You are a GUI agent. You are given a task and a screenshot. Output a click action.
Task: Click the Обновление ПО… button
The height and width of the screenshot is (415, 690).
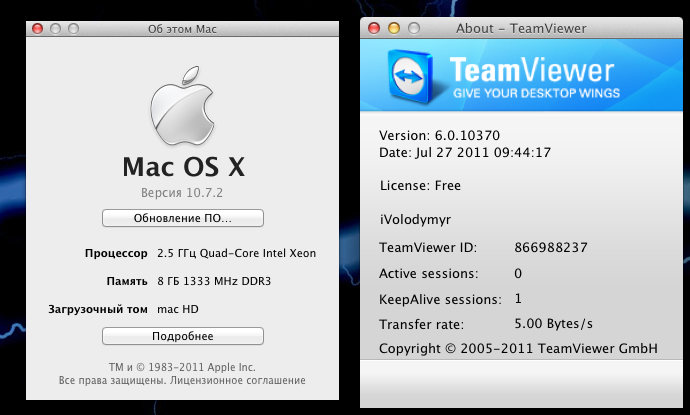[x=183, y=218]
